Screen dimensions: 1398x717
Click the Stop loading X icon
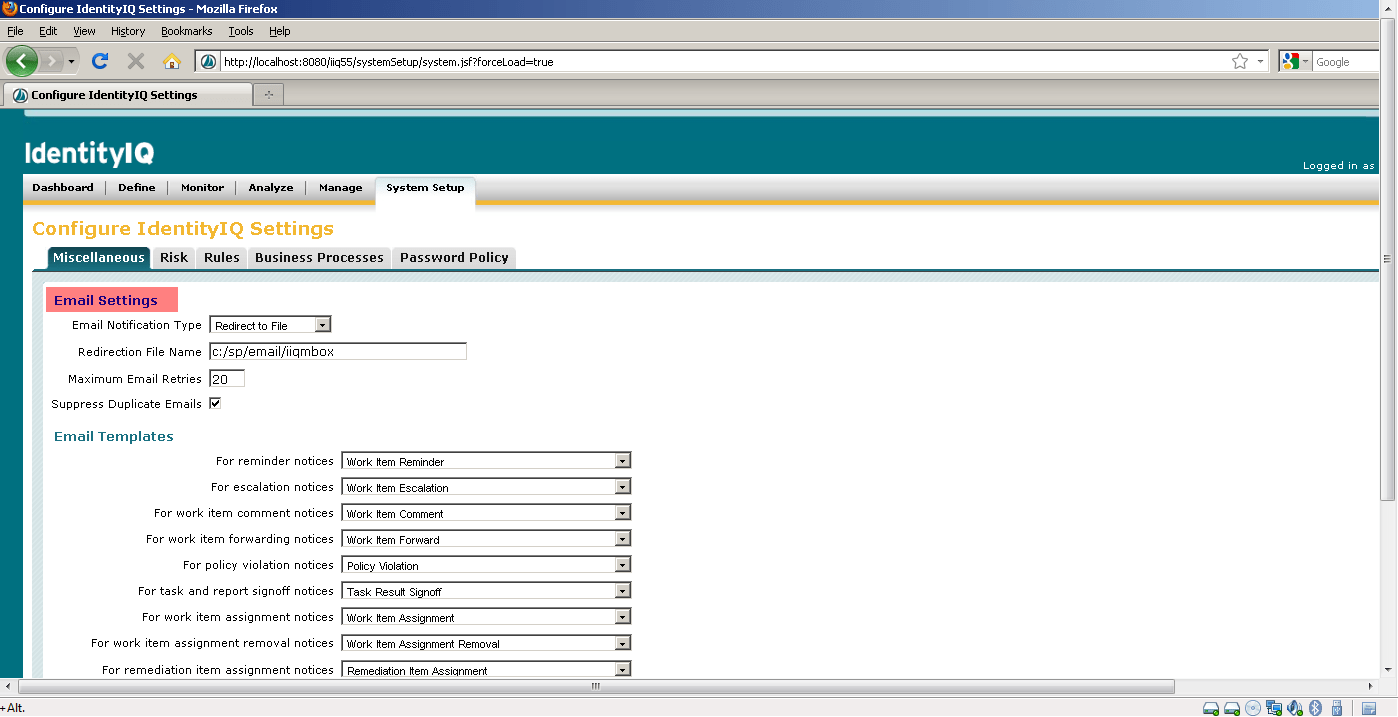[x=136, y=61]
